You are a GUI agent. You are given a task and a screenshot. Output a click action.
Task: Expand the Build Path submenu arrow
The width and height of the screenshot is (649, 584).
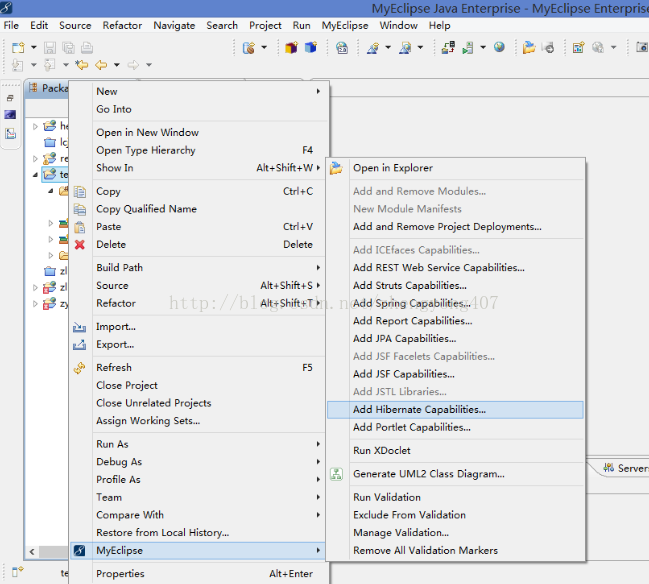click(x=318, y=268)
